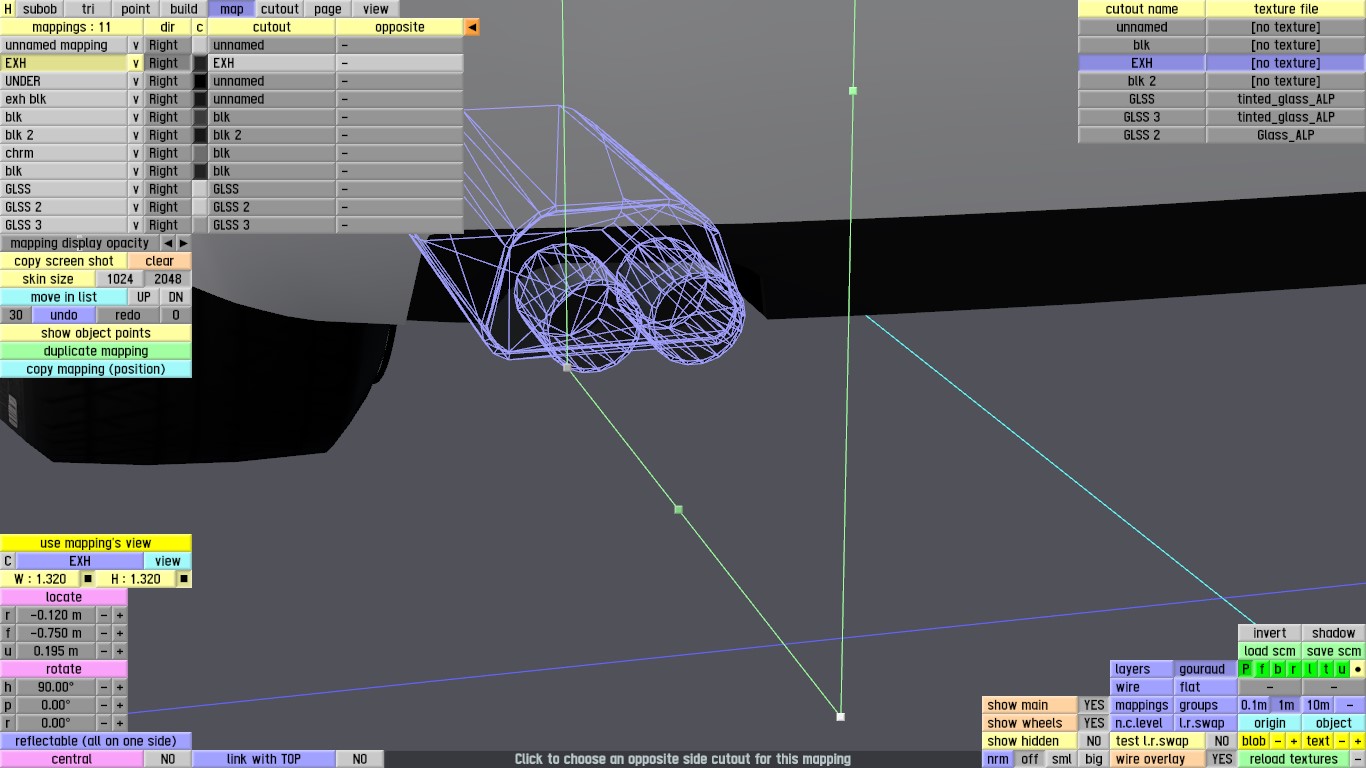Open the v dropdown for chrm mapping

[x=136, y=153]
